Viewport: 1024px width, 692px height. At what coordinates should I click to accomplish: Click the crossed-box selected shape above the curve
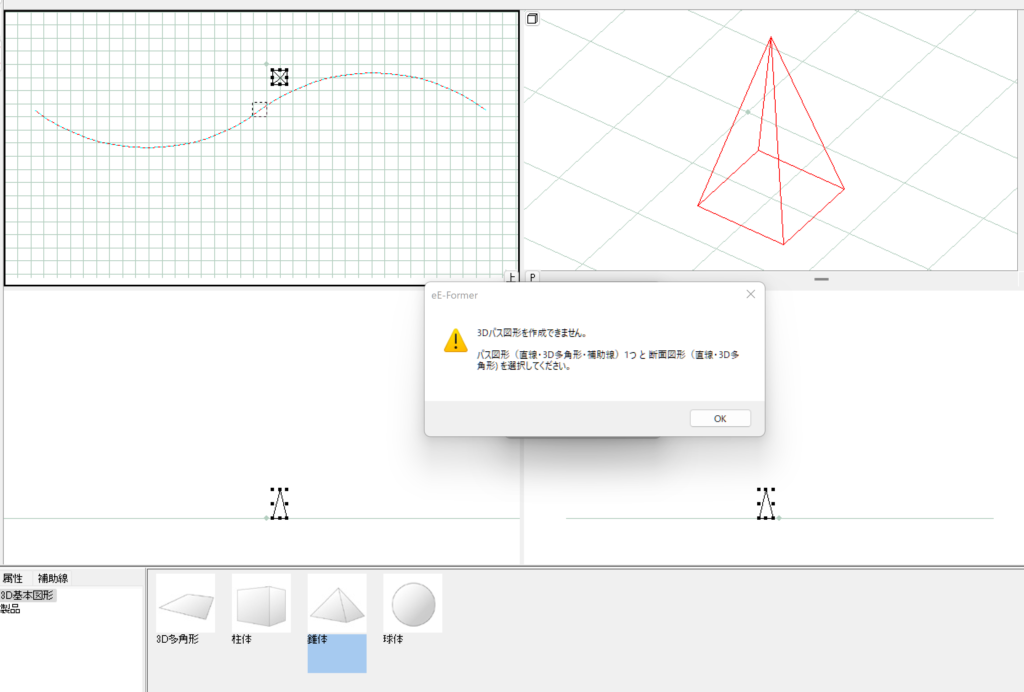(x=279, y=77)
